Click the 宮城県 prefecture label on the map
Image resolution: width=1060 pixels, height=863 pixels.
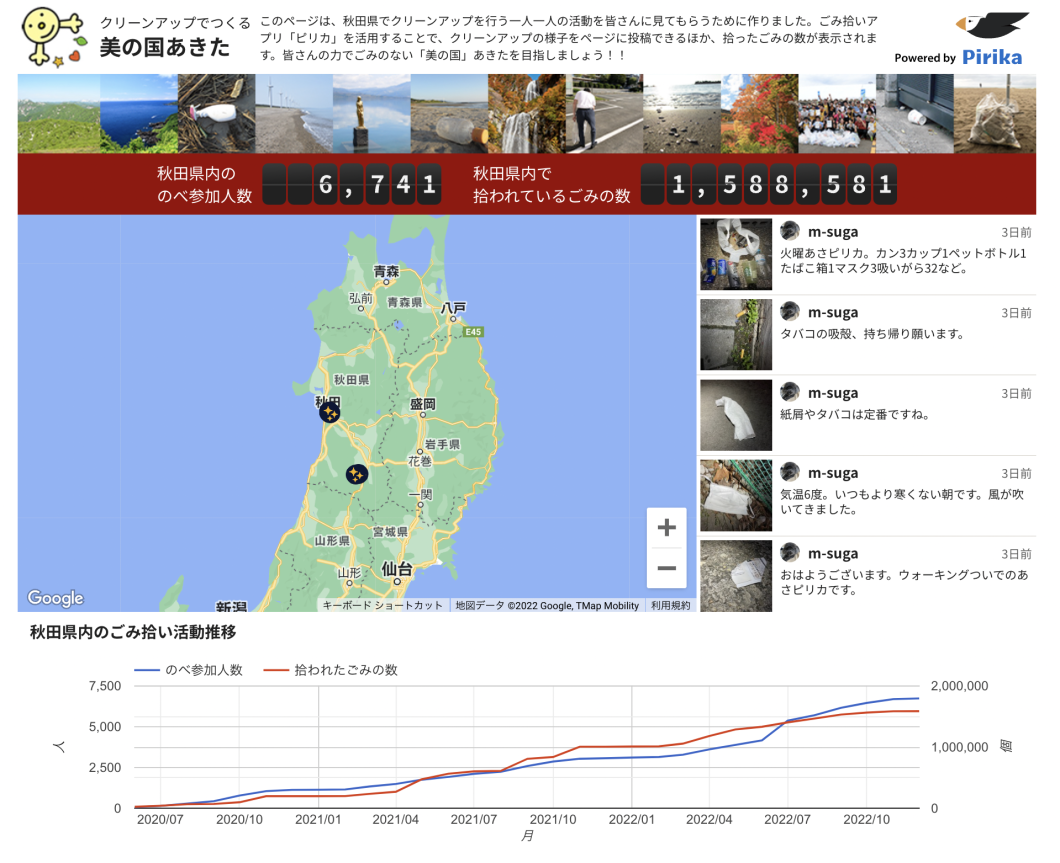tap(391, 532)
